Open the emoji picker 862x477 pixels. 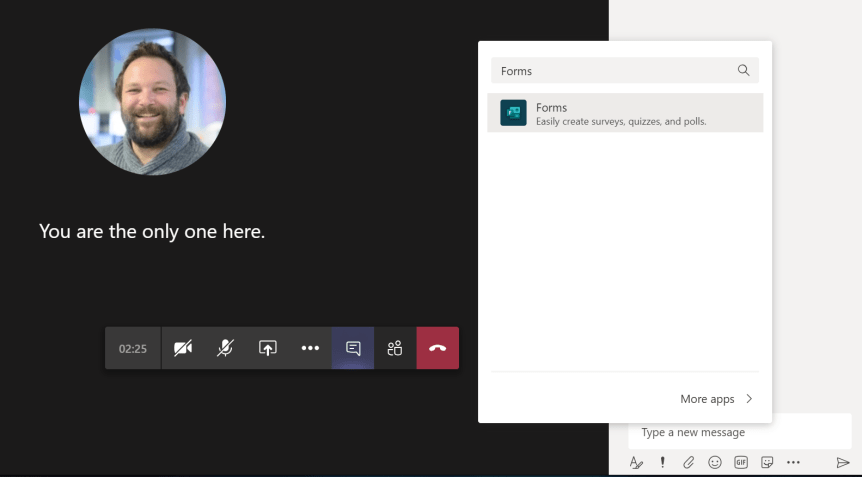[x=715, y=462]
